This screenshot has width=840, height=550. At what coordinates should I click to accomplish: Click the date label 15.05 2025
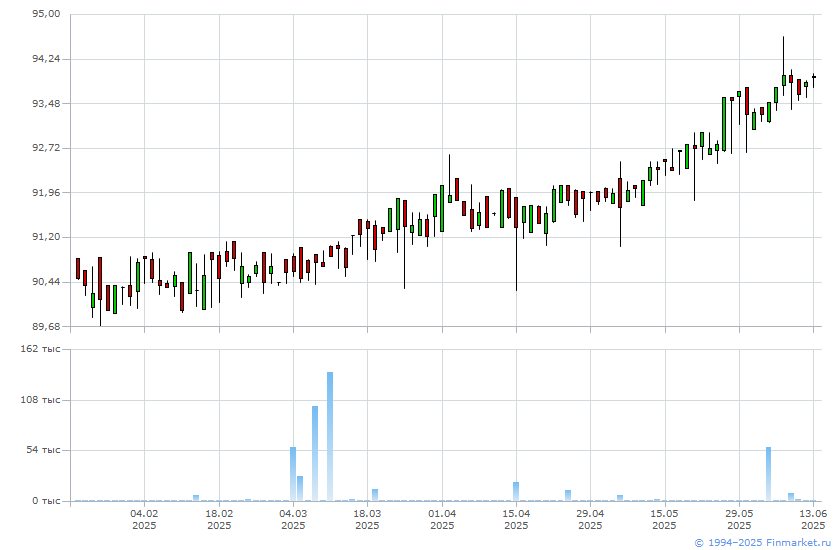pos(665,519)
